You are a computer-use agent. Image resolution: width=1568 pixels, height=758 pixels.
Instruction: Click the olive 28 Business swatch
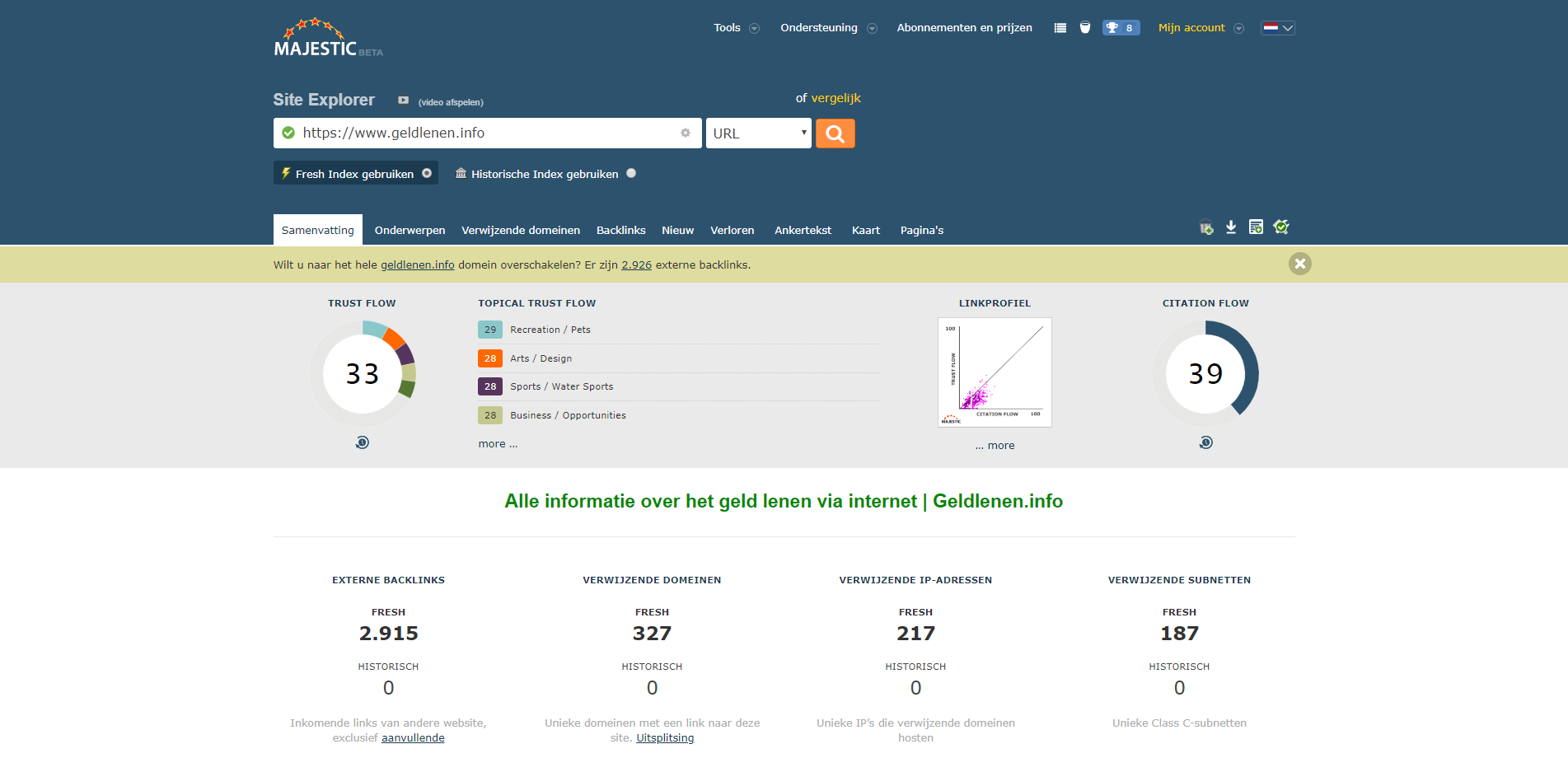pos(490,415)
